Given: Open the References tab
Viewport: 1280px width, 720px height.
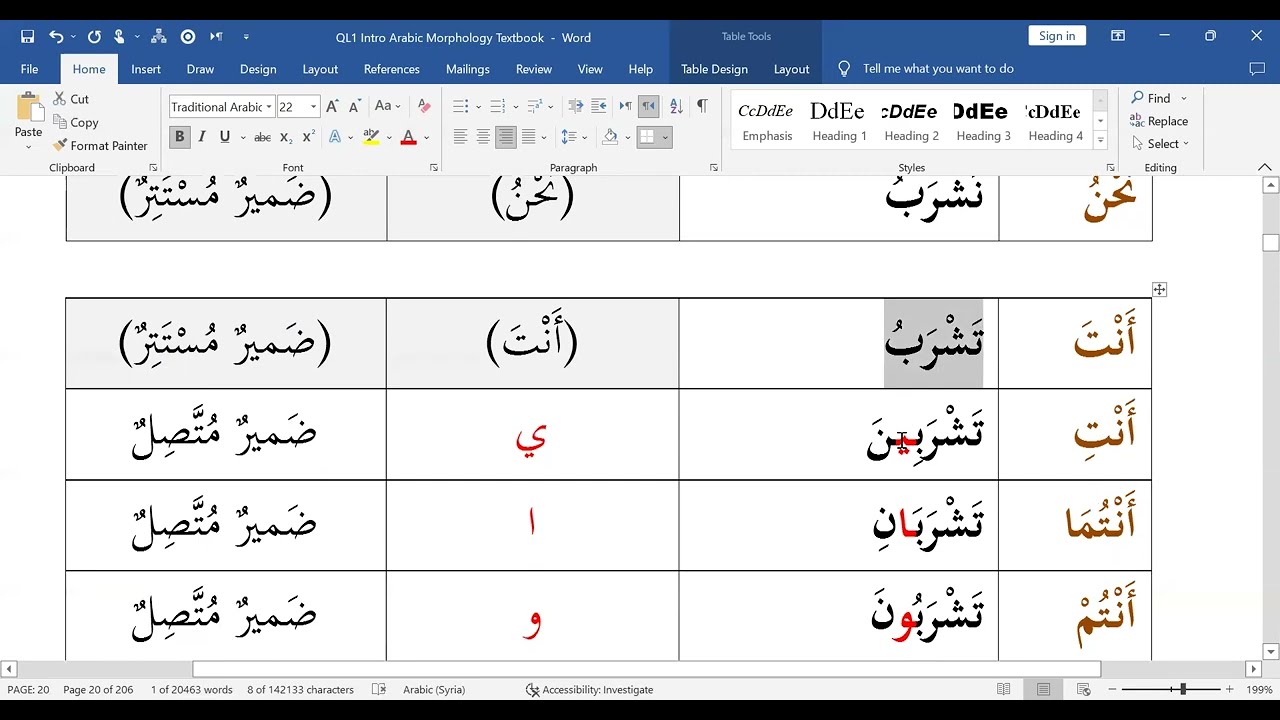Looking at the screenshot, I should point(392,69).
